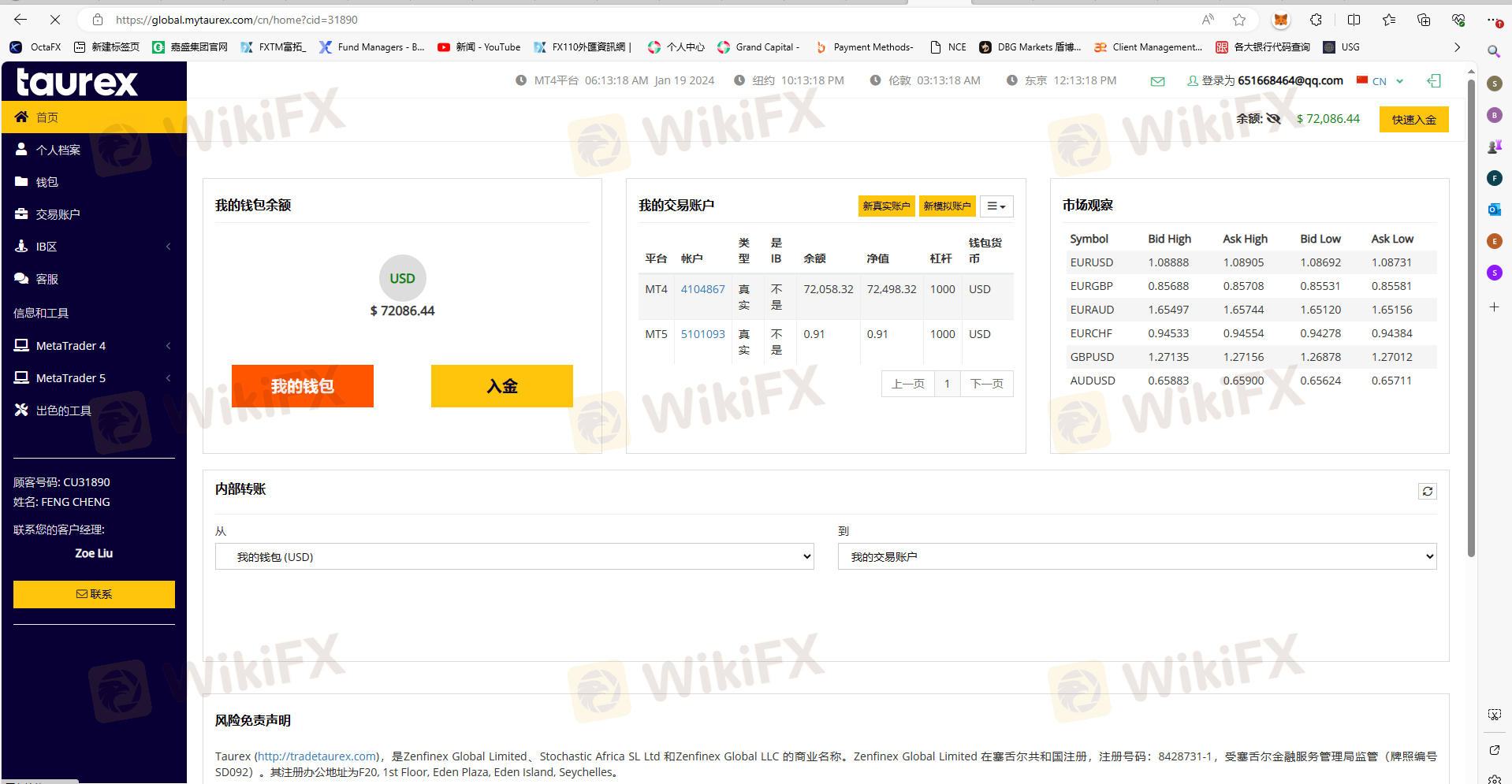This screenshot has height=784, width=1512.
Task: Open the trading accounts list options dropdown
Action: click(996, 206)
